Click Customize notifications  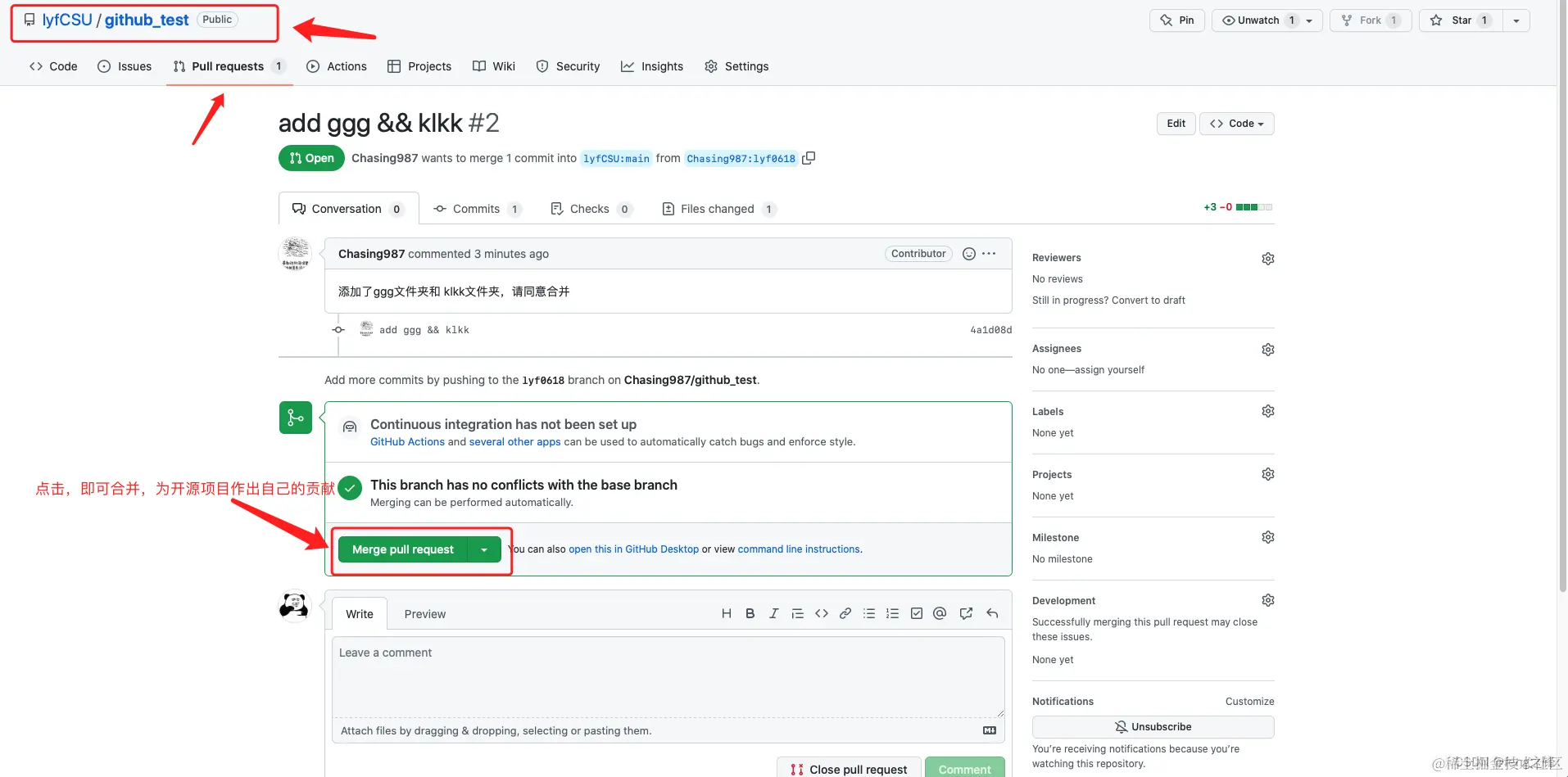click(x=1250, y=702)
